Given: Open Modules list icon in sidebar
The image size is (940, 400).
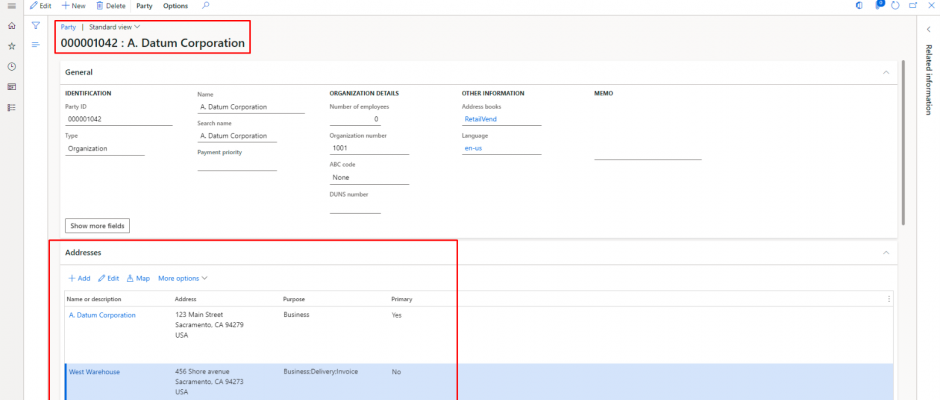Looking at the screenshot, I should [11, 107].
